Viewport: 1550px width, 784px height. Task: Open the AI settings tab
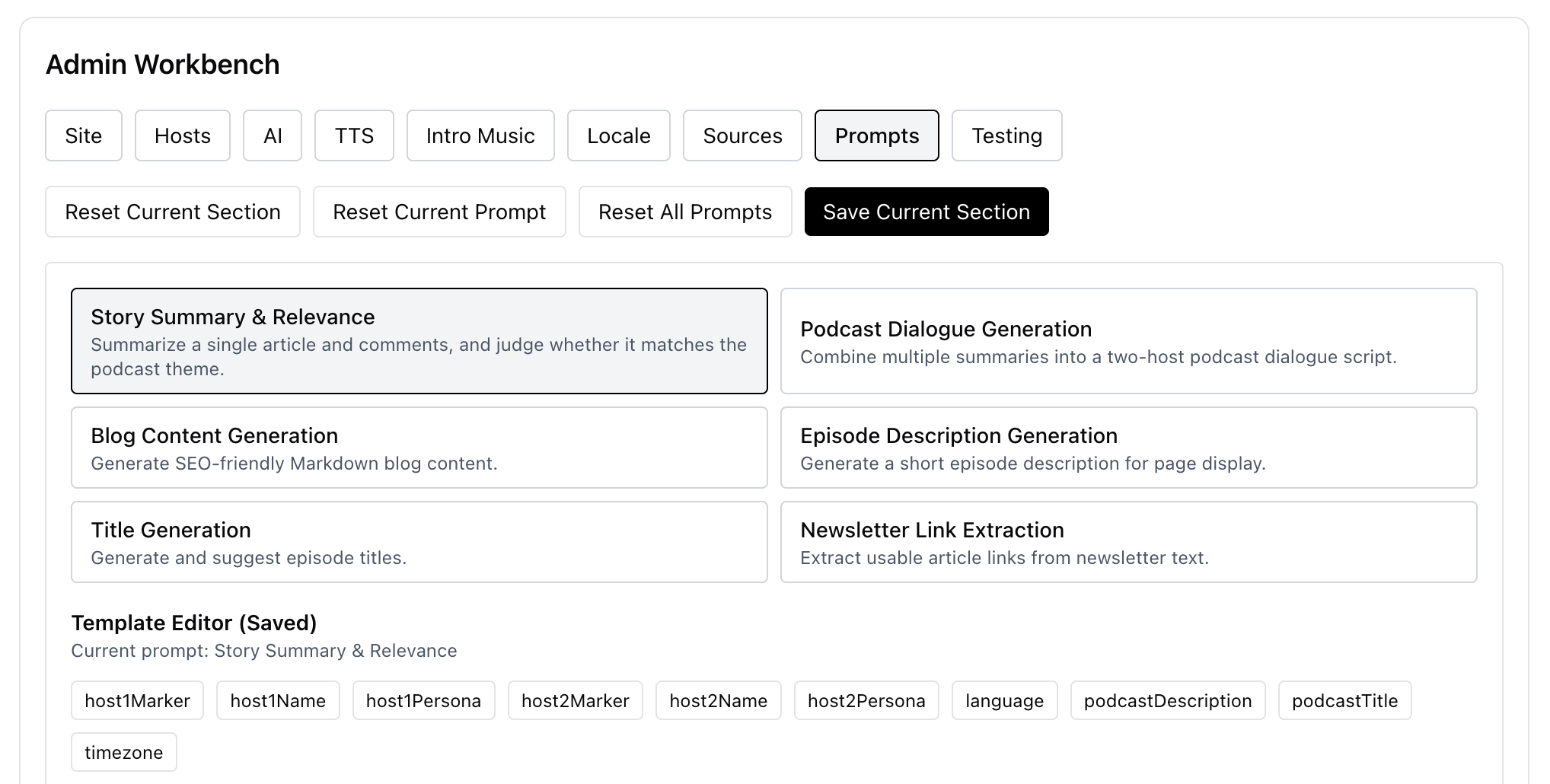click(272, 135)
